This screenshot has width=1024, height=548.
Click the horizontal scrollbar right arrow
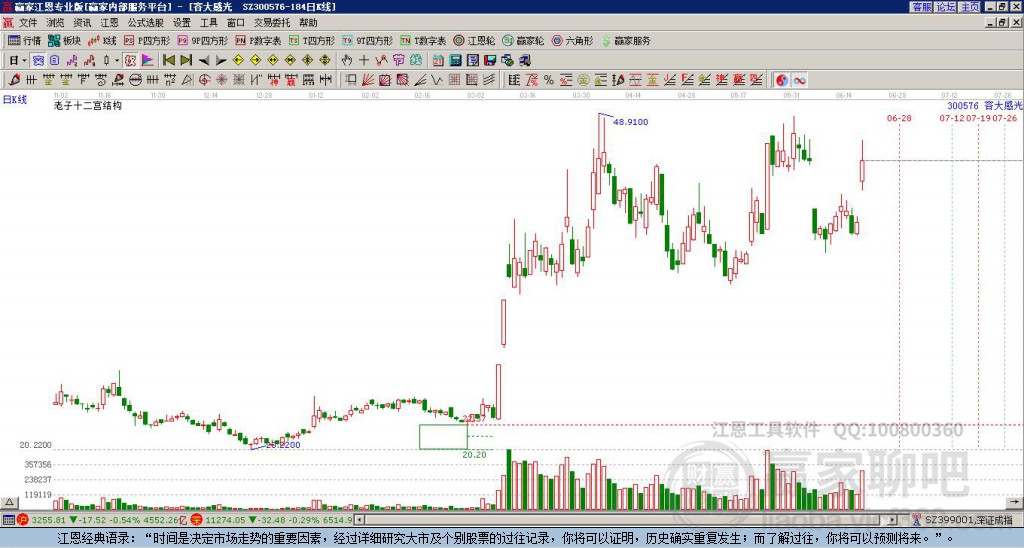(893, 520)
